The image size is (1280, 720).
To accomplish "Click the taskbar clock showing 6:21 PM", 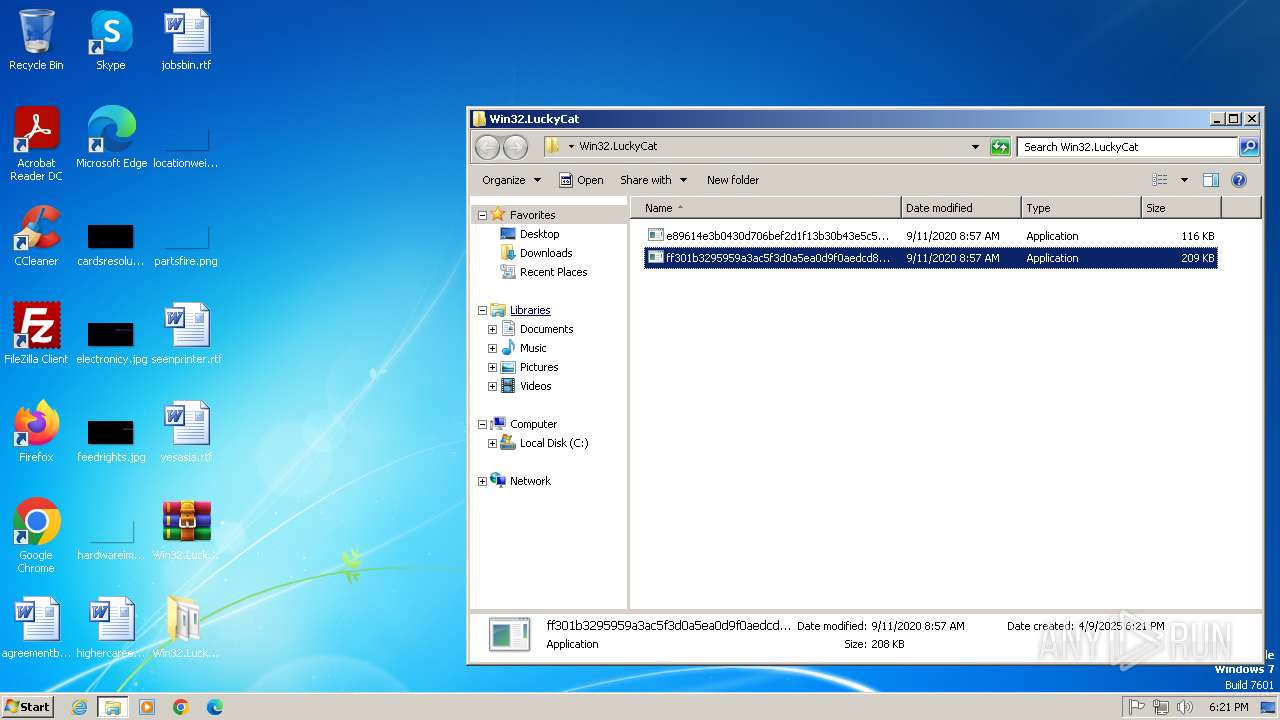I will coord(1228,707).
